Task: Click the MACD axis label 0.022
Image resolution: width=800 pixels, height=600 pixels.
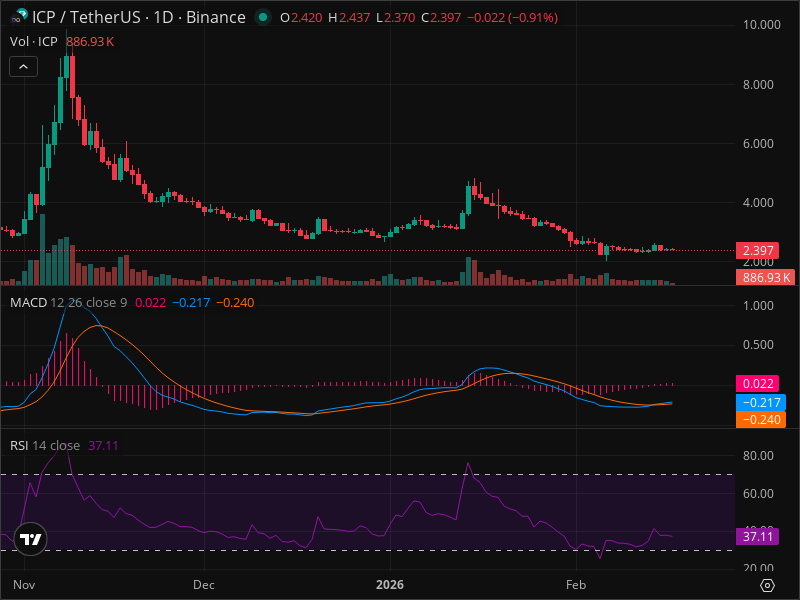Action: pos(757,384)
